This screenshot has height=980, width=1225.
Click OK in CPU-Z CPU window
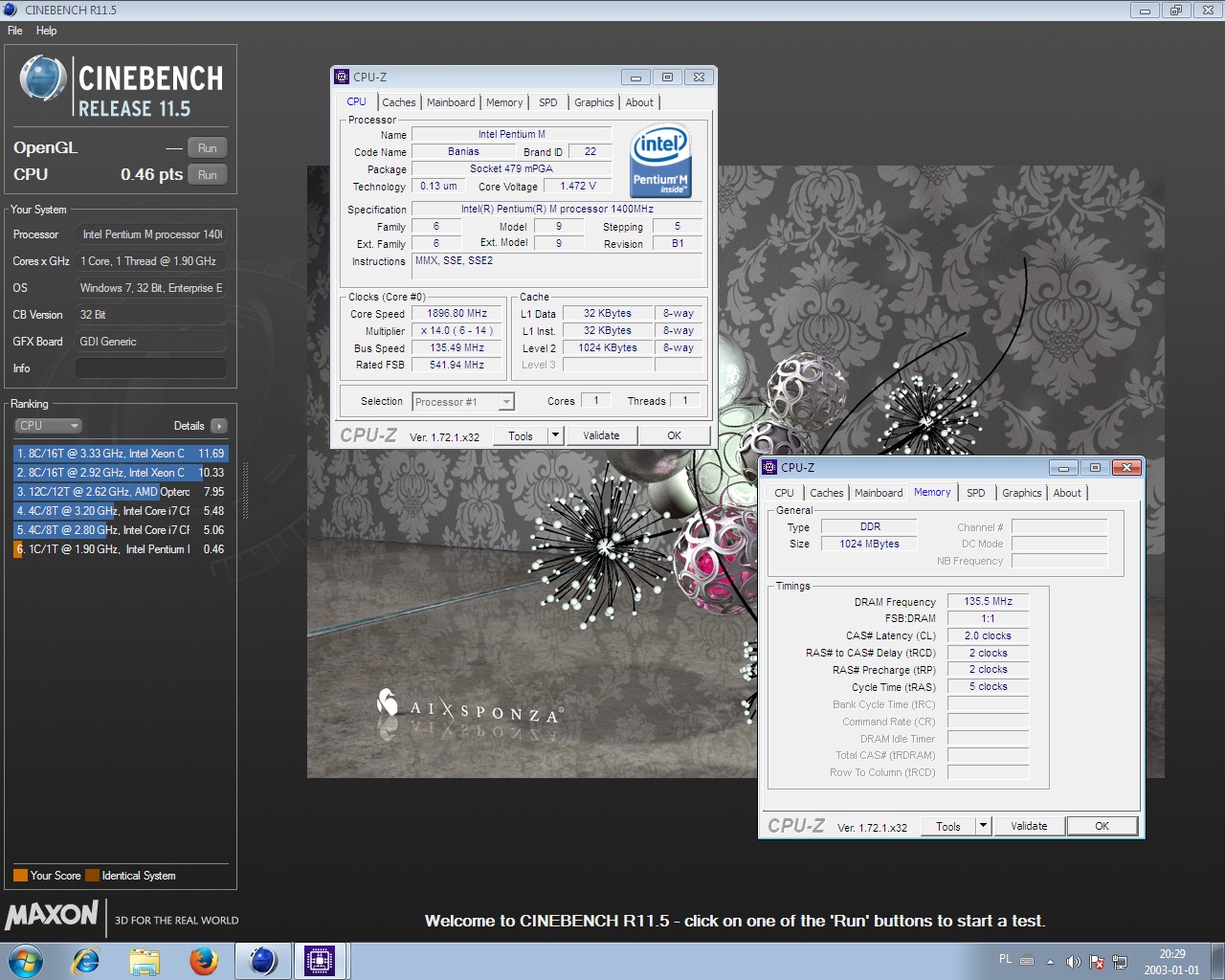point(674,435)
